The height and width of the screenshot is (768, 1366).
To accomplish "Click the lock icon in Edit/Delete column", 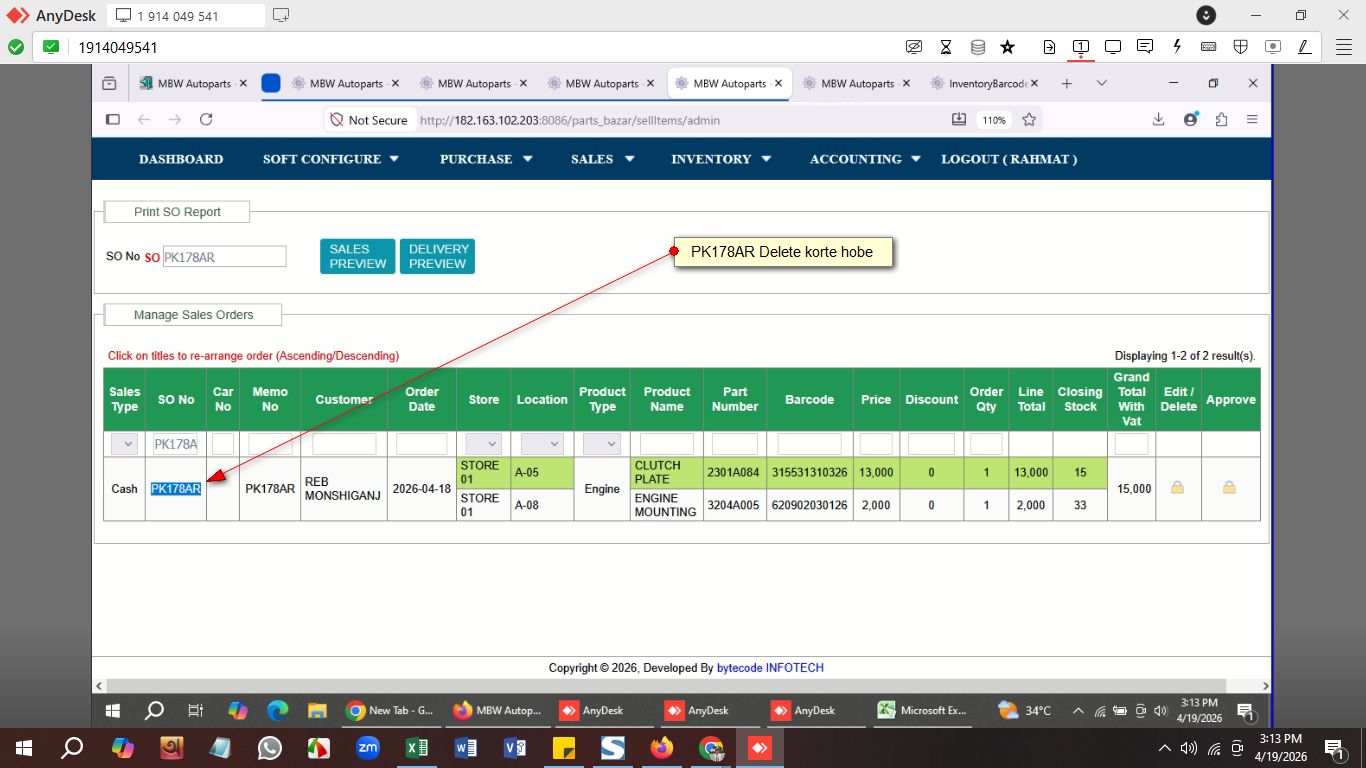I will tap(1177, 488).
